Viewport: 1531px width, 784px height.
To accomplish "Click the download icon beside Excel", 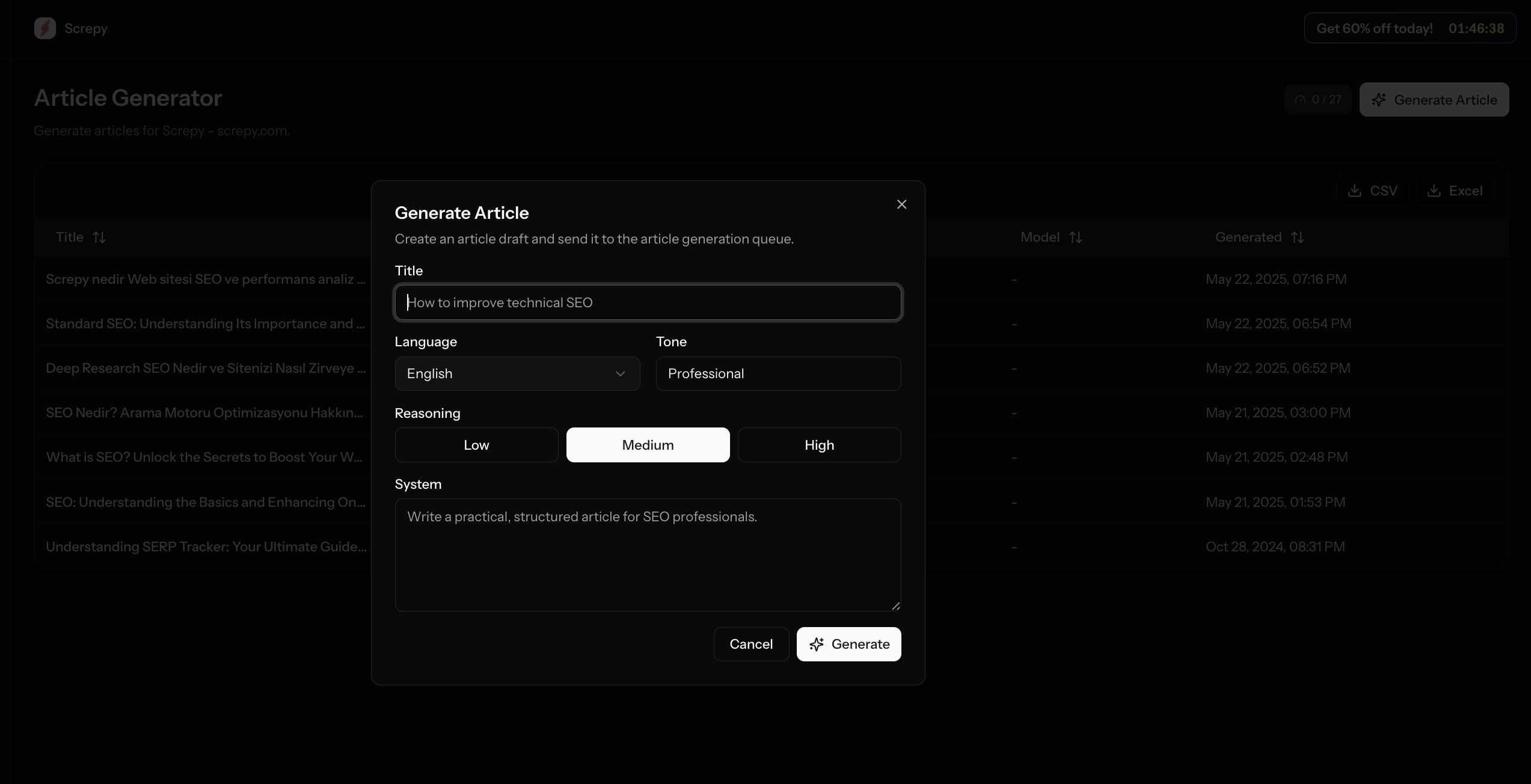I will pos(1434,191).
